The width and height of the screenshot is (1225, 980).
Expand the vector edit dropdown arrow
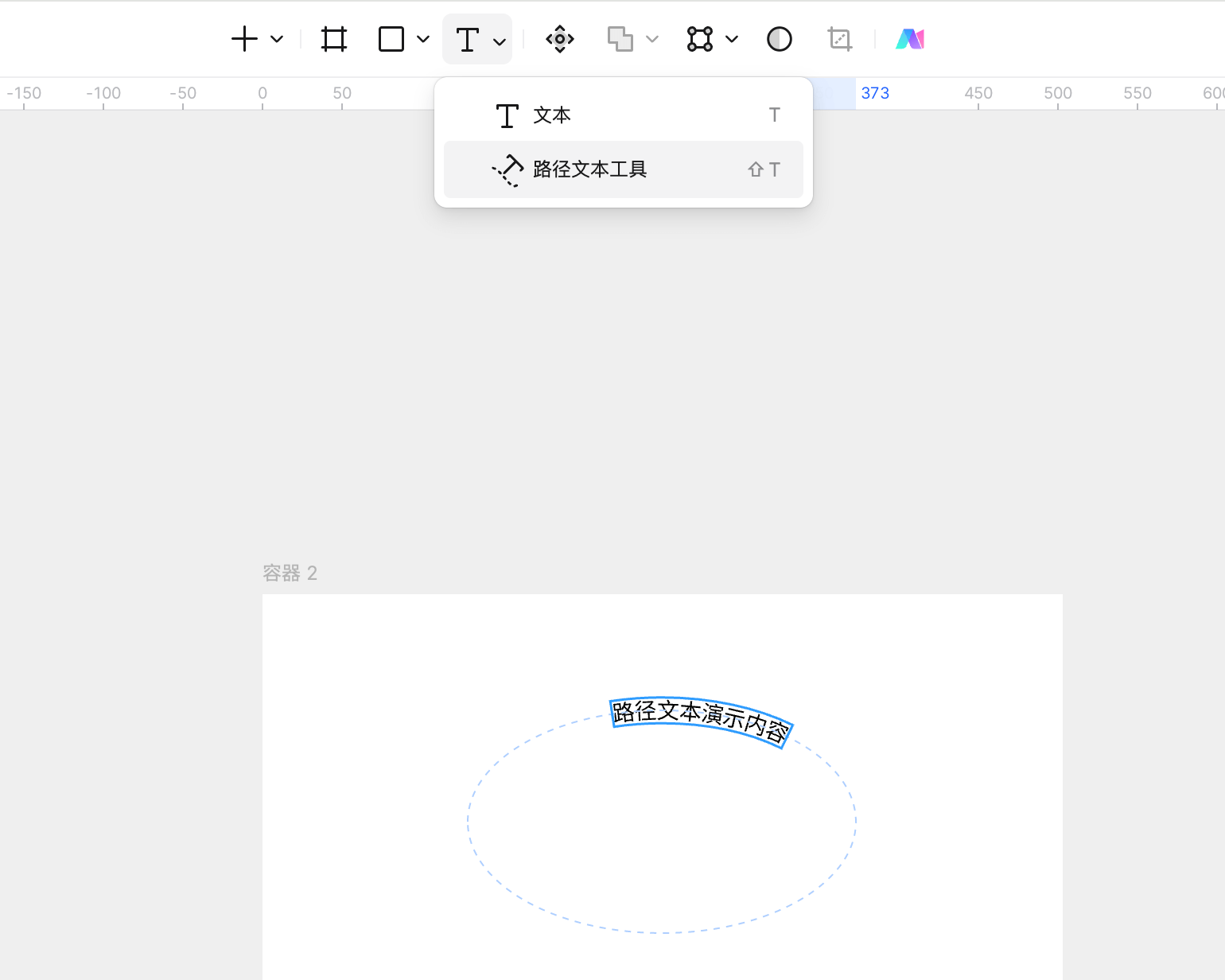732,39
